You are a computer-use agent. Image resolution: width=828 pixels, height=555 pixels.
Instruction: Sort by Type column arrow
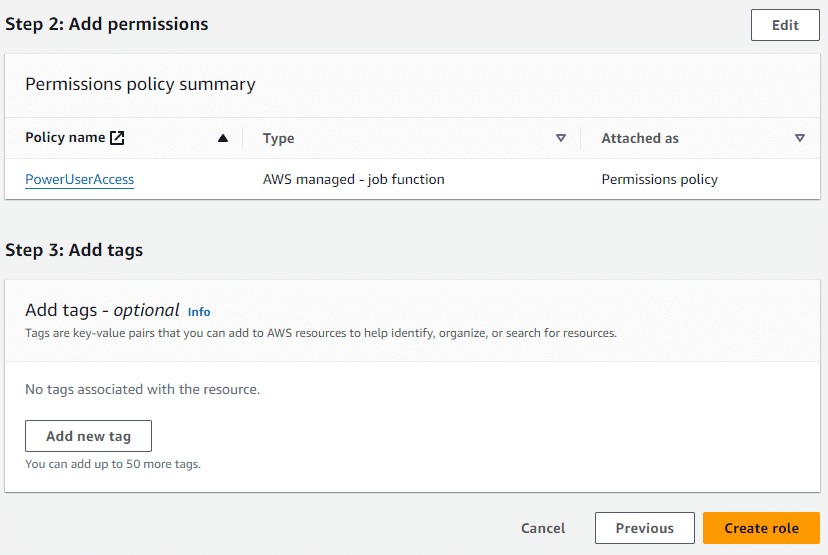[x=561, y=138]
